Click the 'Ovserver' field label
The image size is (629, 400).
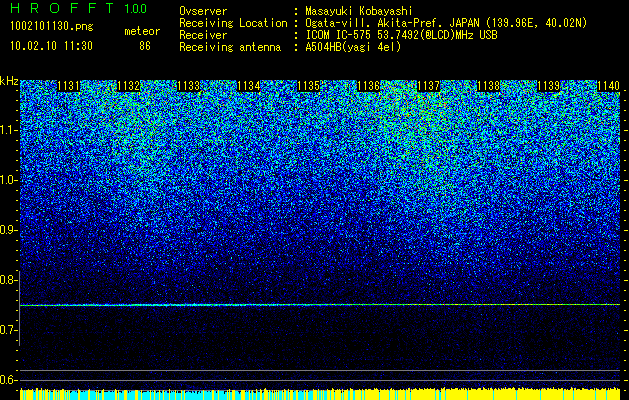point(203,11)
